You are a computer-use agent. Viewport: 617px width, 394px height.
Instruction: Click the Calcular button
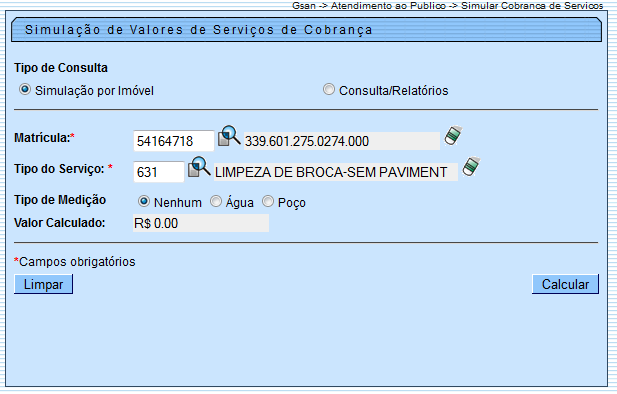click(565, 284)
